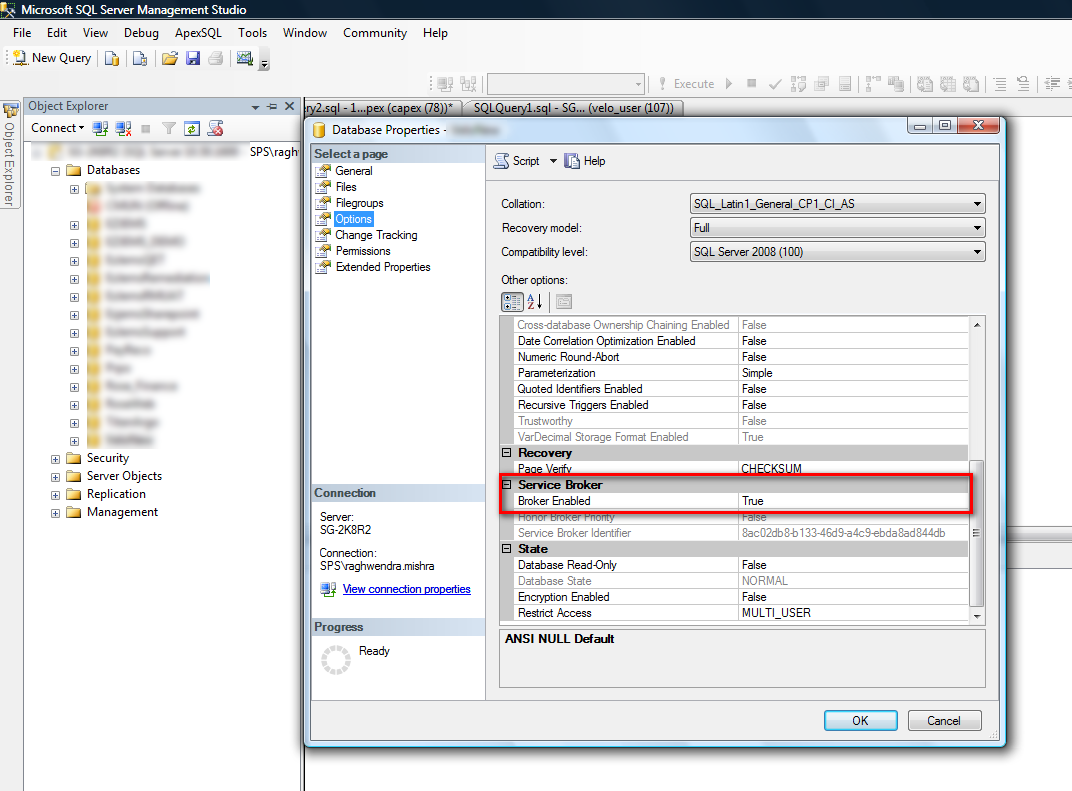Expand the Management folder node

click(x=55, y=513)
